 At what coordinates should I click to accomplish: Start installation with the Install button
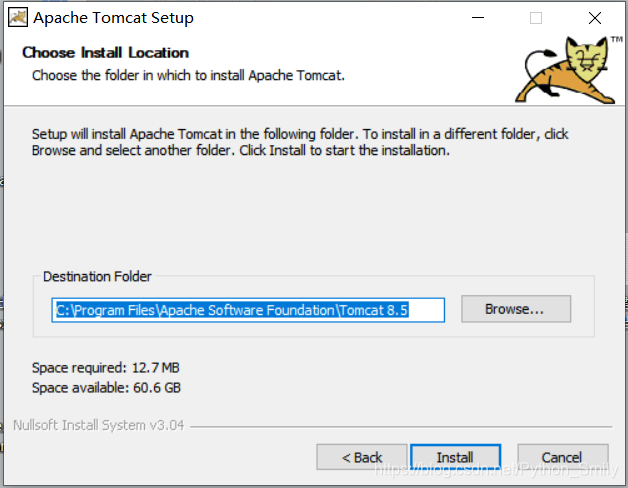(x=456, y=457)
